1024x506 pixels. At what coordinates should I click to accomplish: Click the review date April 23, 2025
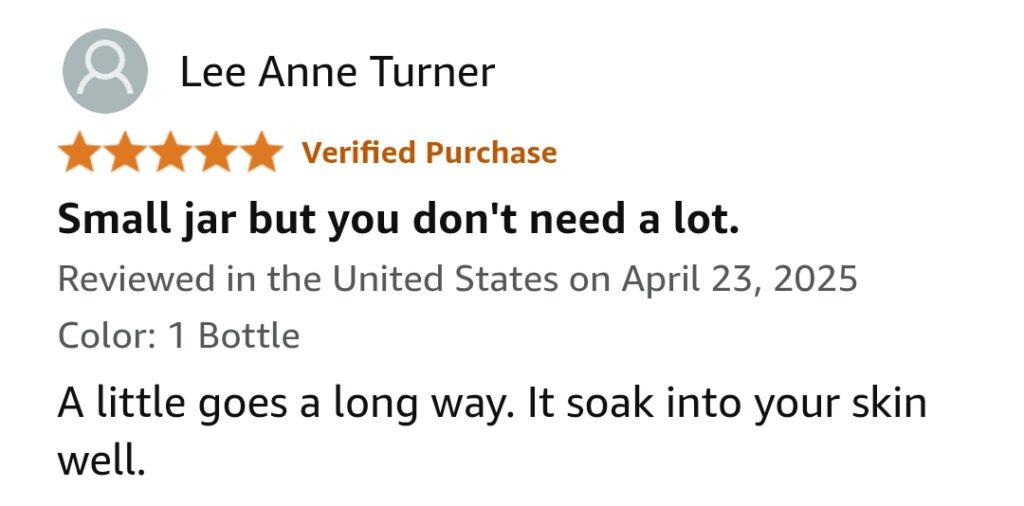739,280
